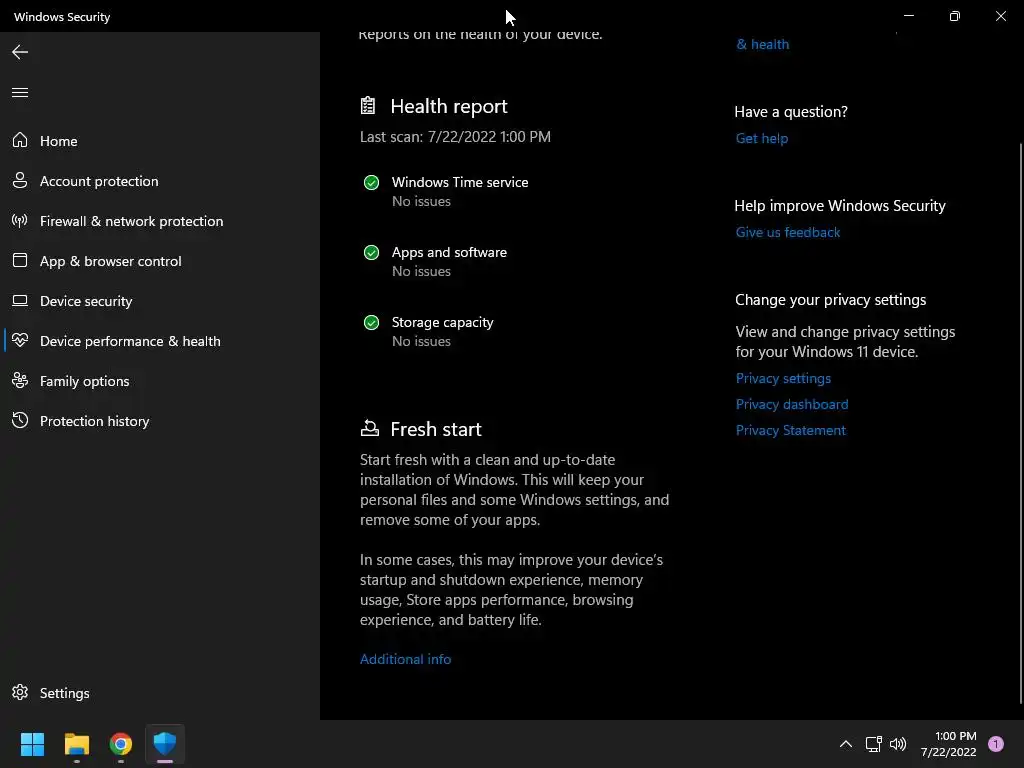Screen dimensions: 1024x768
Task: Click the Protection history clock icon
Action: coord(20,420)
